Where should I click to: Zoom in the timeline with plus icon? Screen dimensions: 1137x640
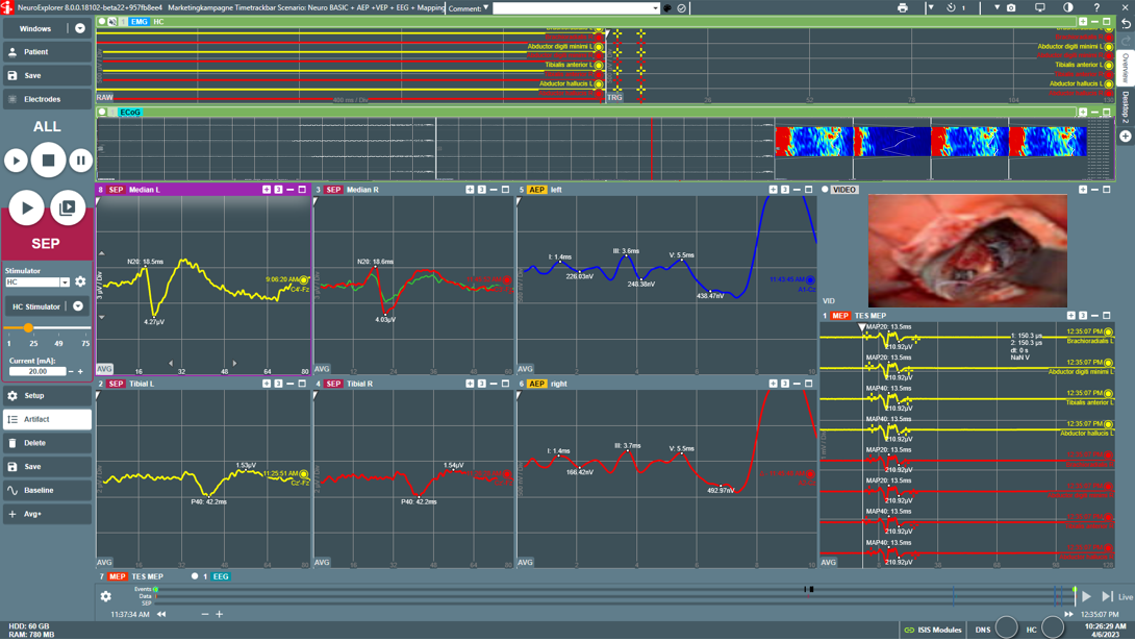tap(219, 615)
